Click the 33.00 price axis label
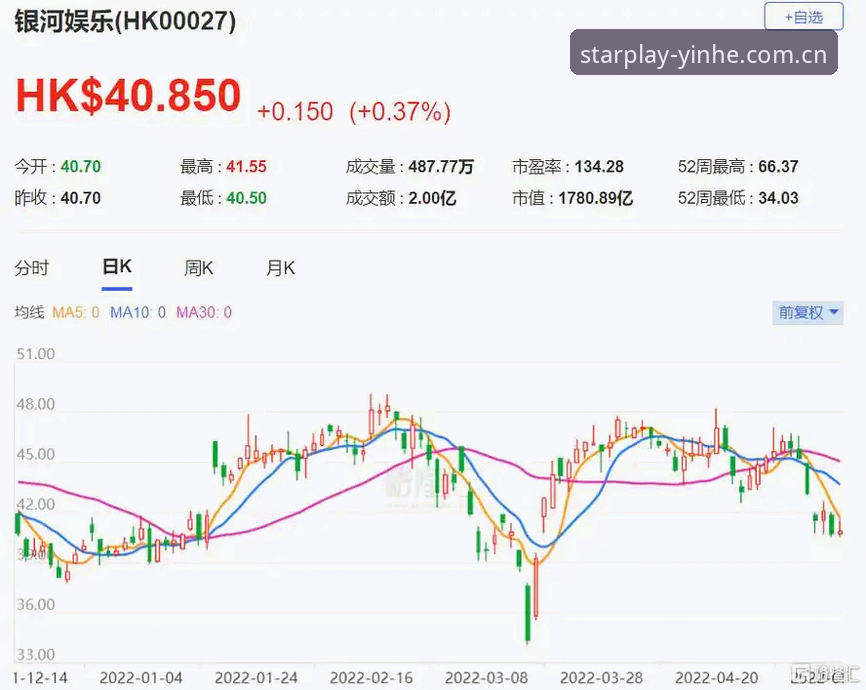The height and width of the screenshot is (690, 866). [36, 655]
